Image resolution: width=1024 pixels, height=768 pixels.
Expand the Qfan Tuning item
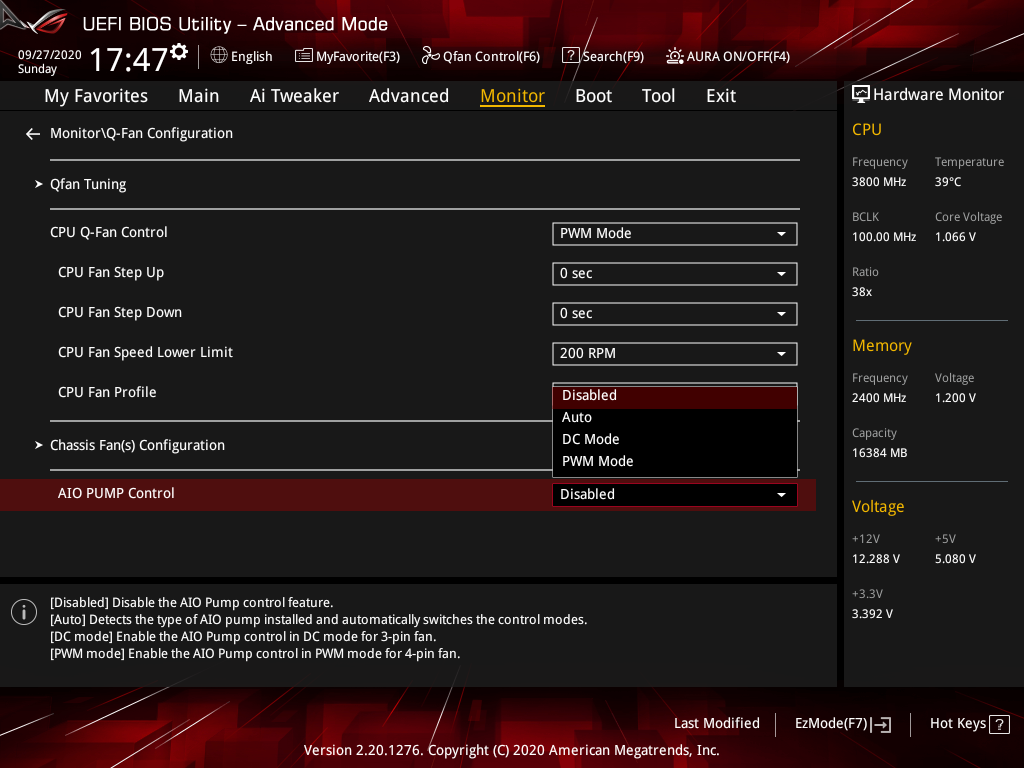88,184
